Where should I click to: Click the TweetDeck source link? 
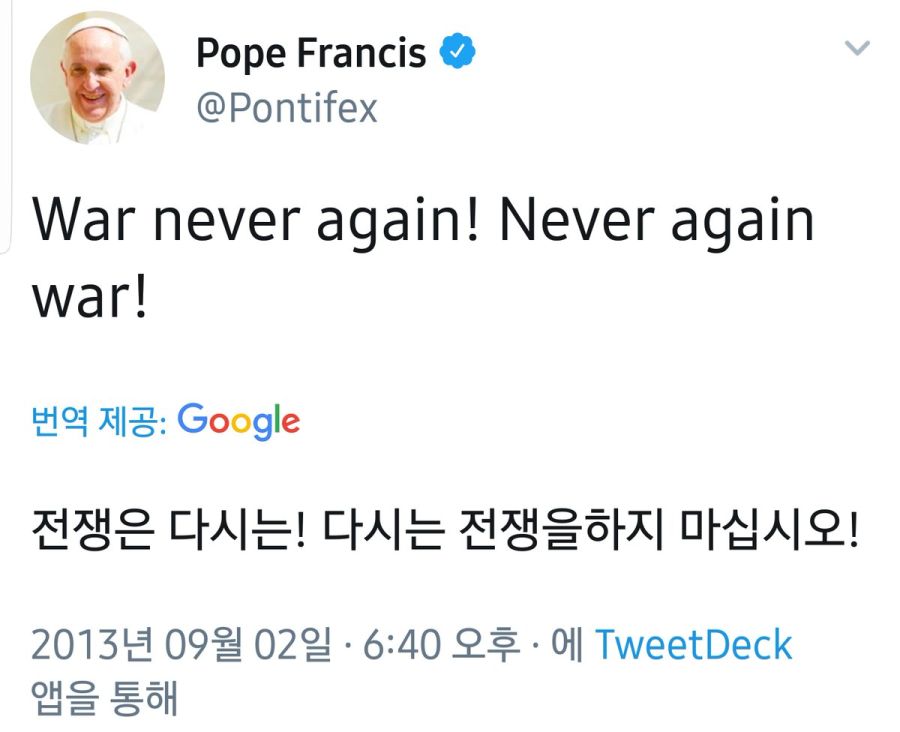(694, 645)
